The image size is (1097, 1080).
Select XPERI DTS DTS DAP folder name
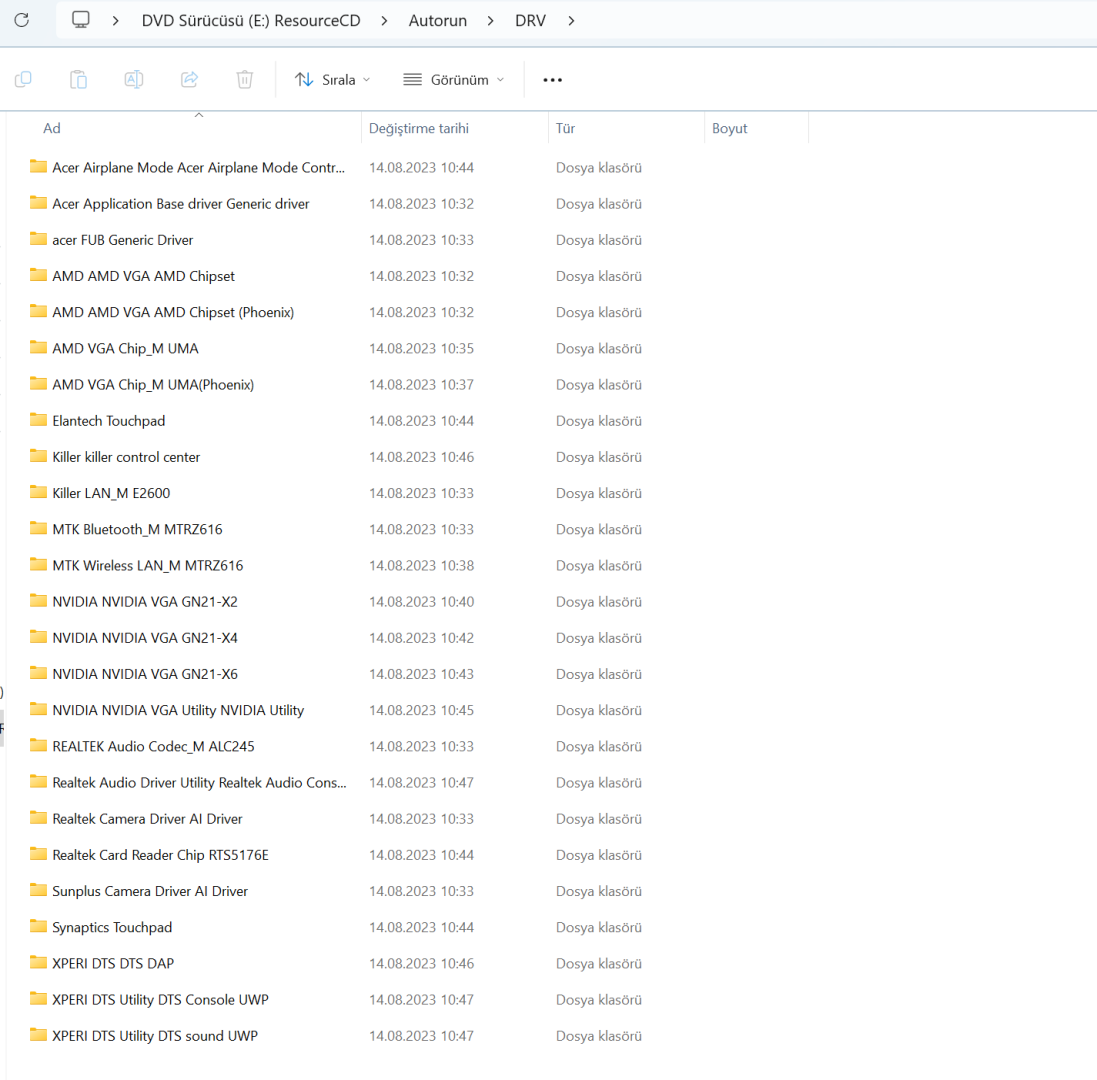(x=113, y=963)
